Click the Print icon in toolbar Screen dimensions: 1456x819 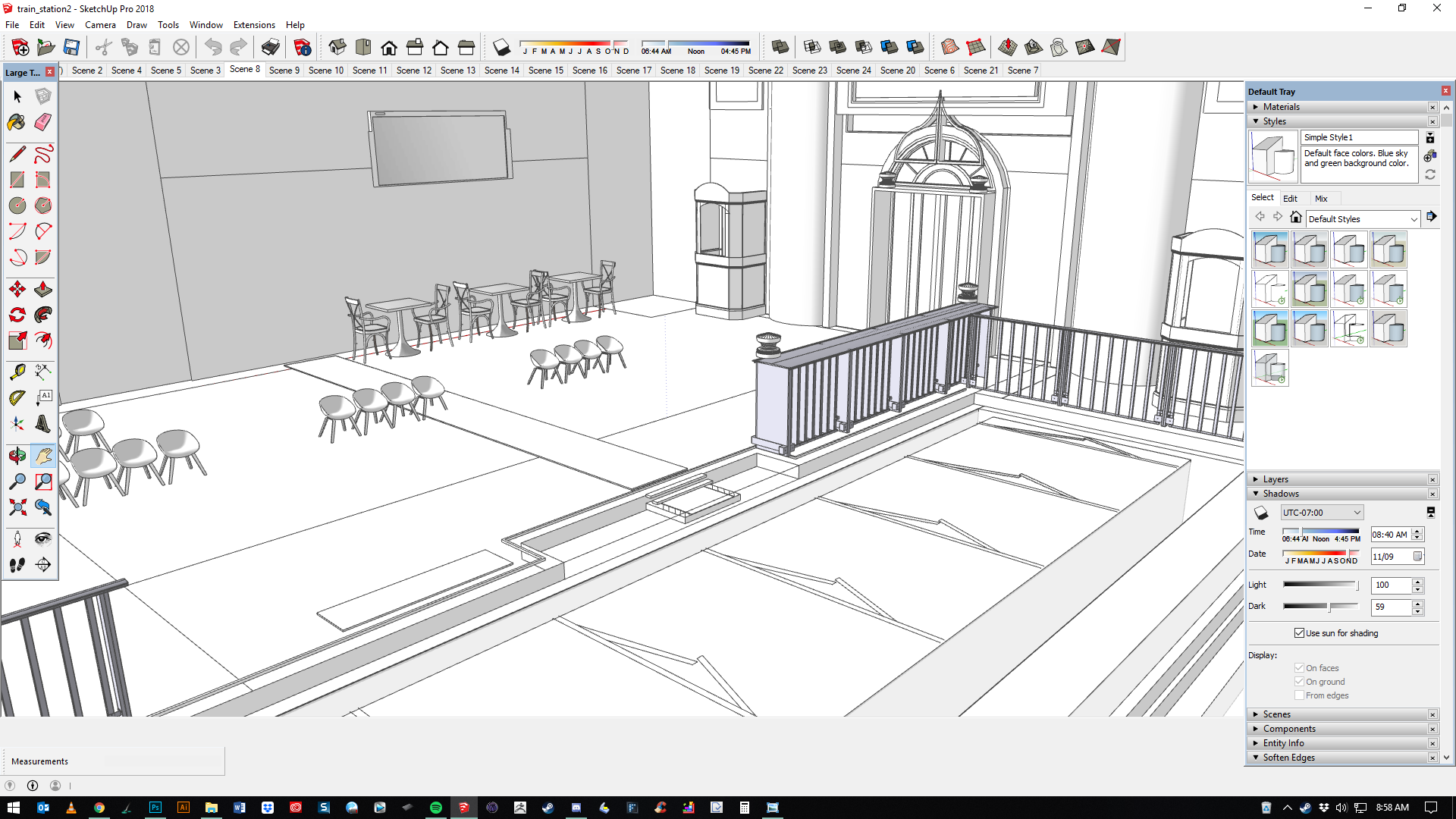click(270, 48)
